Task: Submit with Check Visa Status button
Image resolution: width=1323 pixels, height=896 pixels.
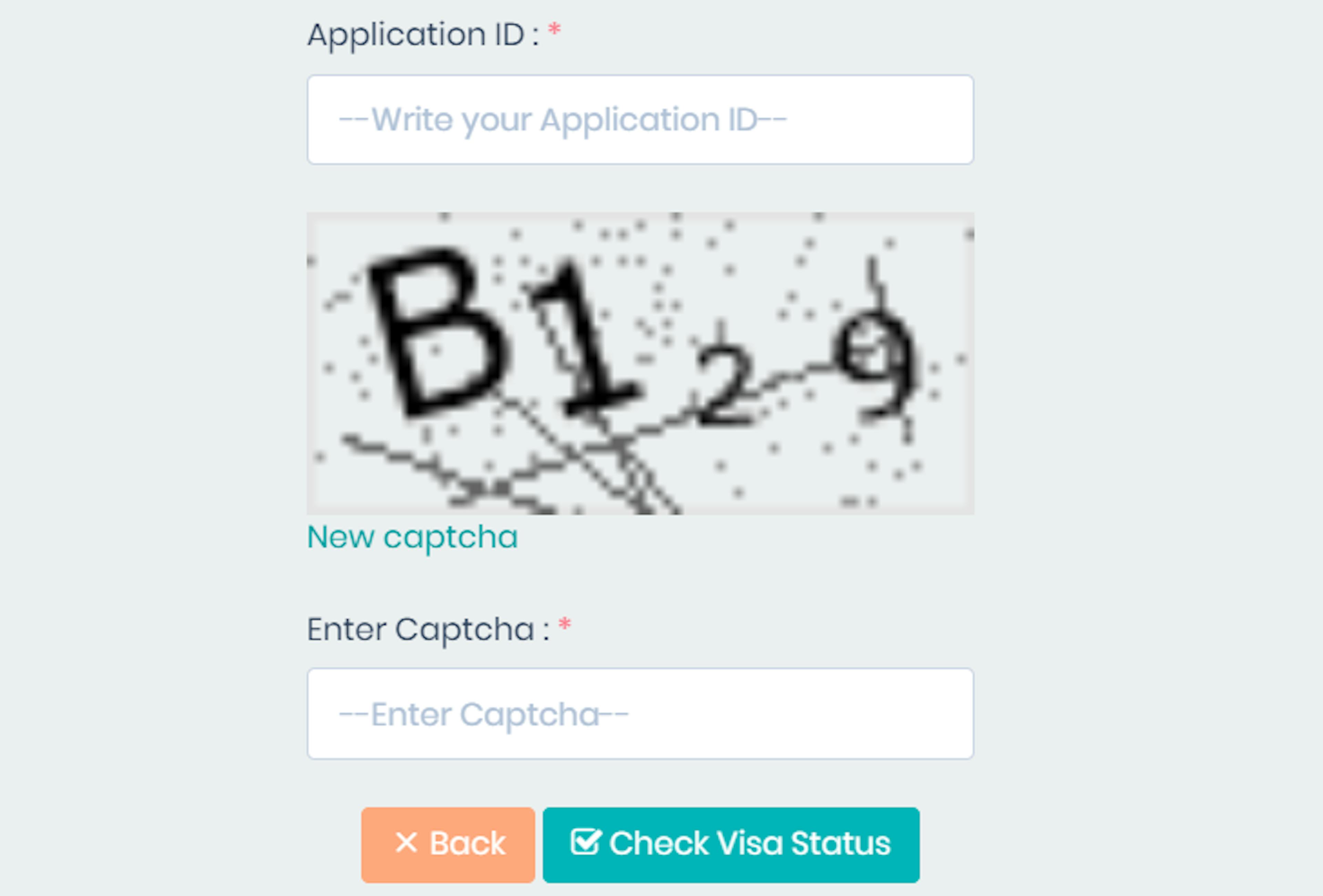Action: tap(731, 845)
